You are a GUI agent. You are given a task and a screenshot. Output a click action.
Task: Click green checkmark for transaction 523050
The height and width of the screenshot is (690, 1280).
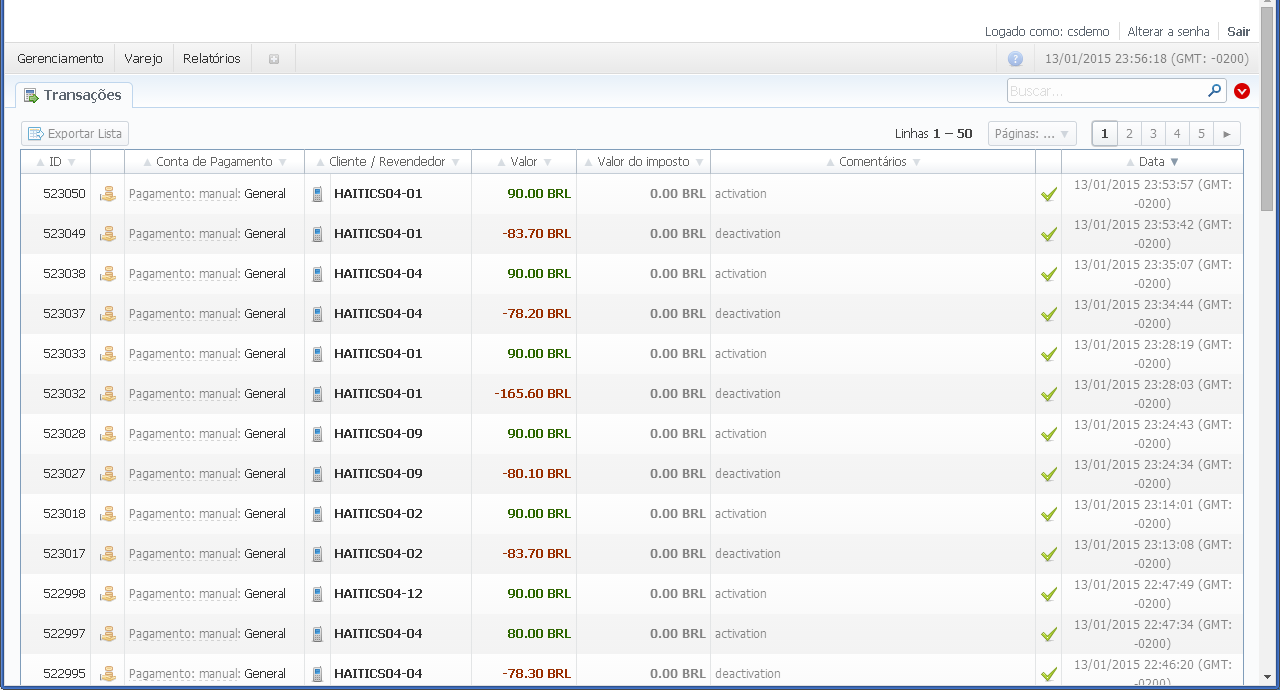tap(1049, 194)
